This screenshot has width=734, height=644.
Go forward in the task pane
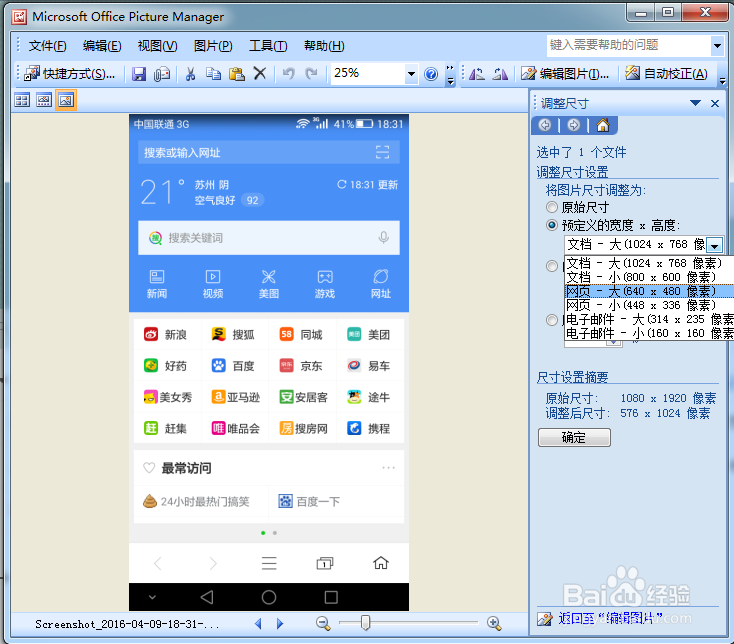573,125
